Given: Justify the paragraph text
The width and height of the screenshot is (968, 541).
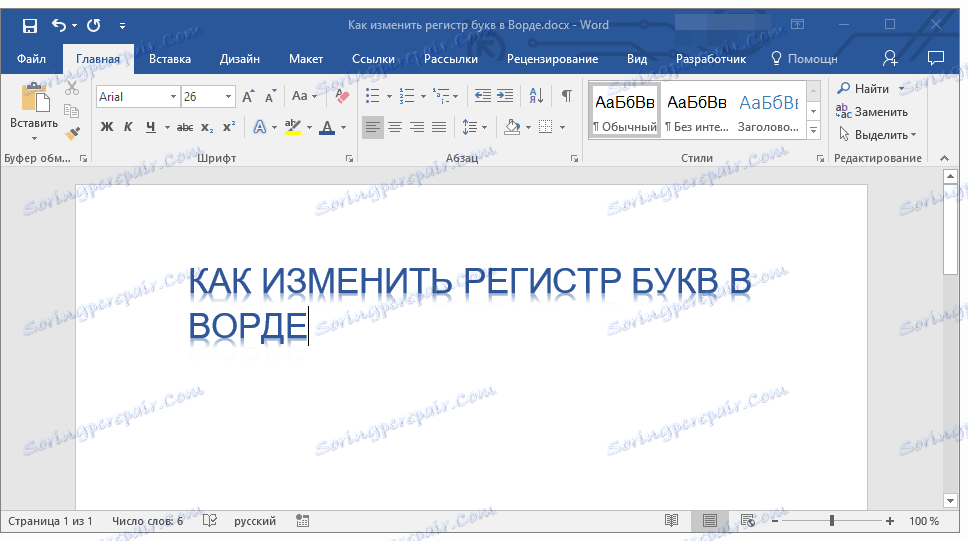Looking at the screenshot, I should 439,127.
